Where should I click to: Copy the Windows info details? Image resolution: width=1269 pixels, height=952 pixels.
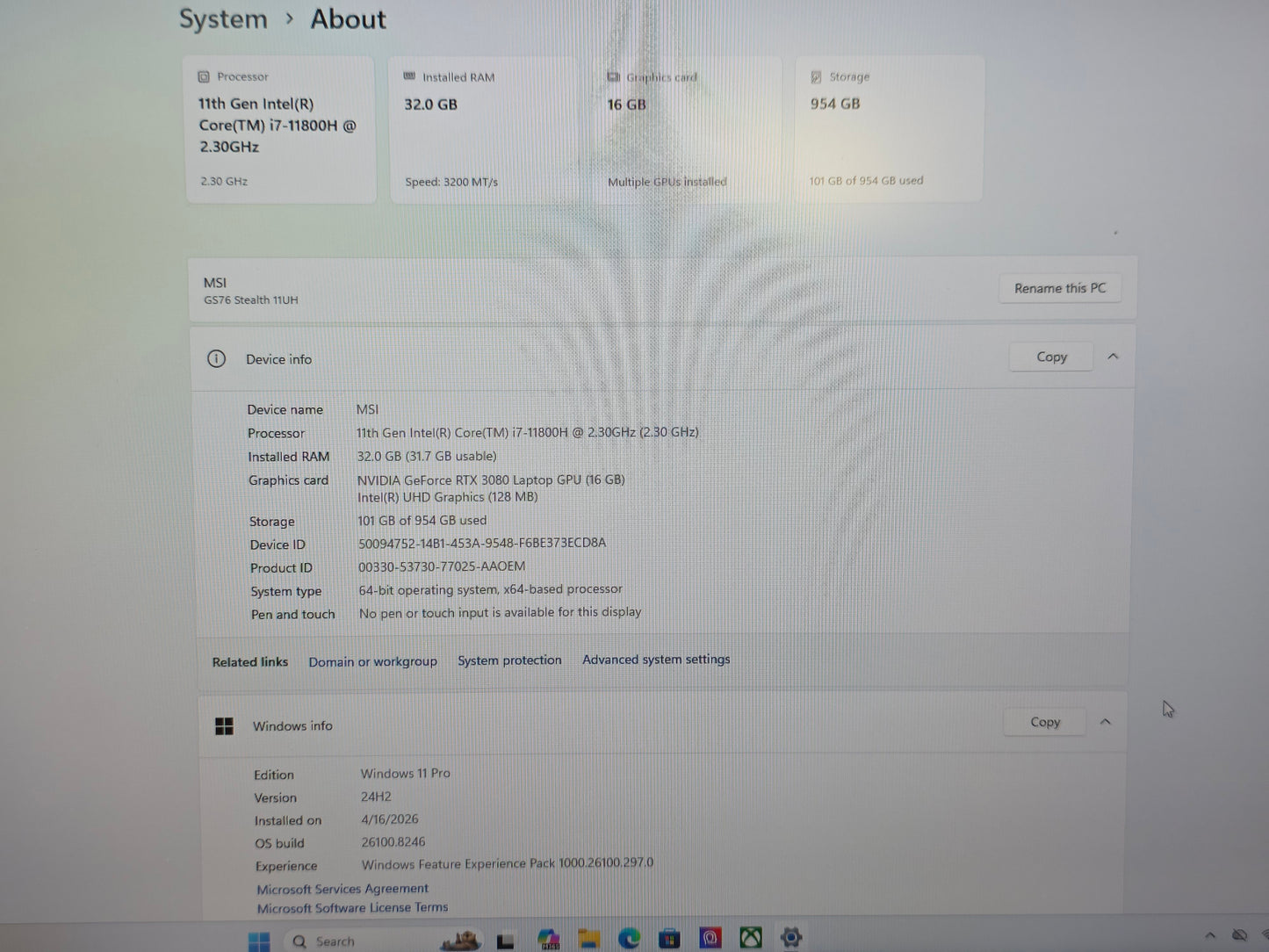tap(1045, 722)
